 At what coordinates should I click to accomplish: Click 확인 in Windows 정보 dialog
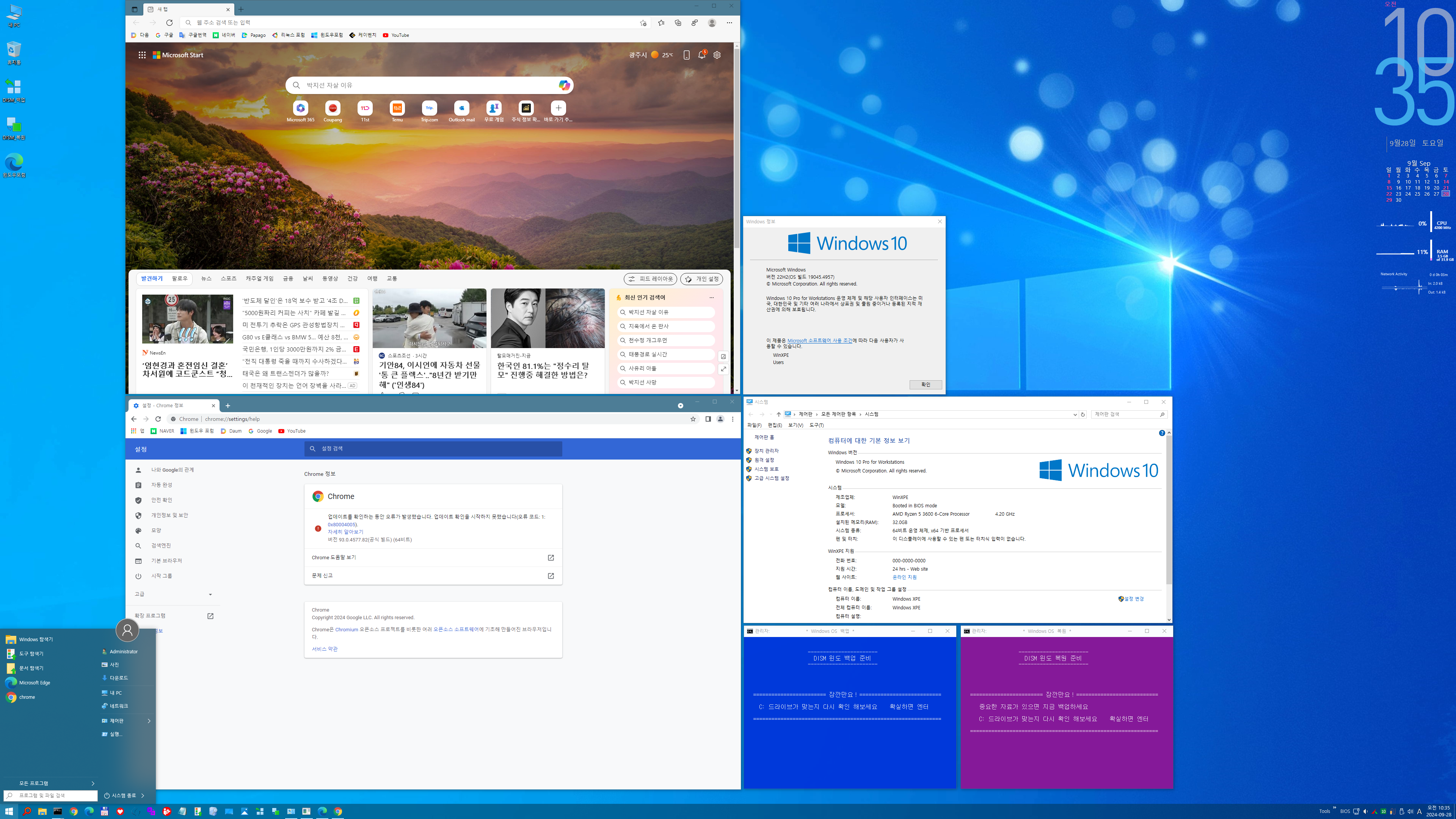pos(925,384)
